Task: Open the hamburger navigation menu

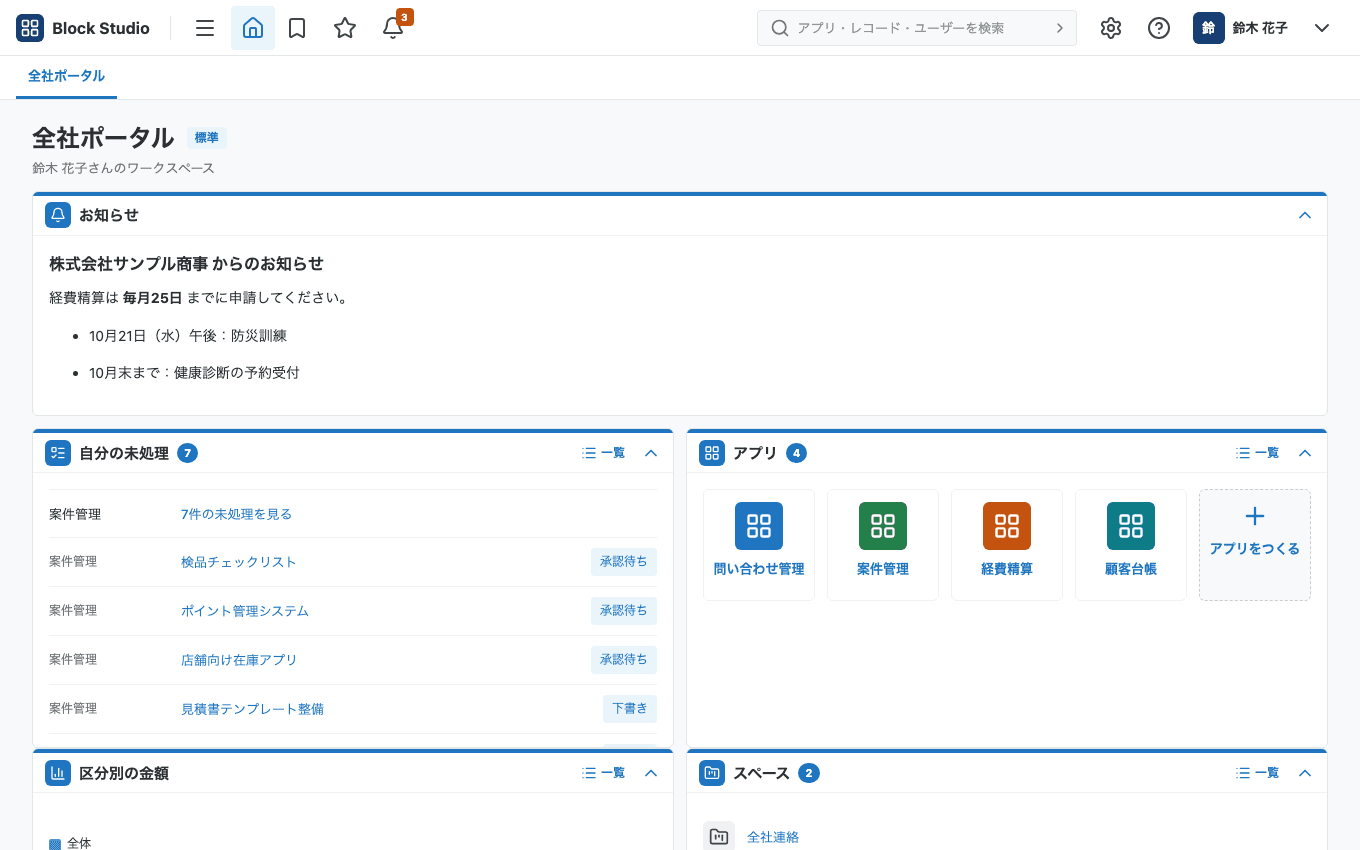Action: coord(205,28)
